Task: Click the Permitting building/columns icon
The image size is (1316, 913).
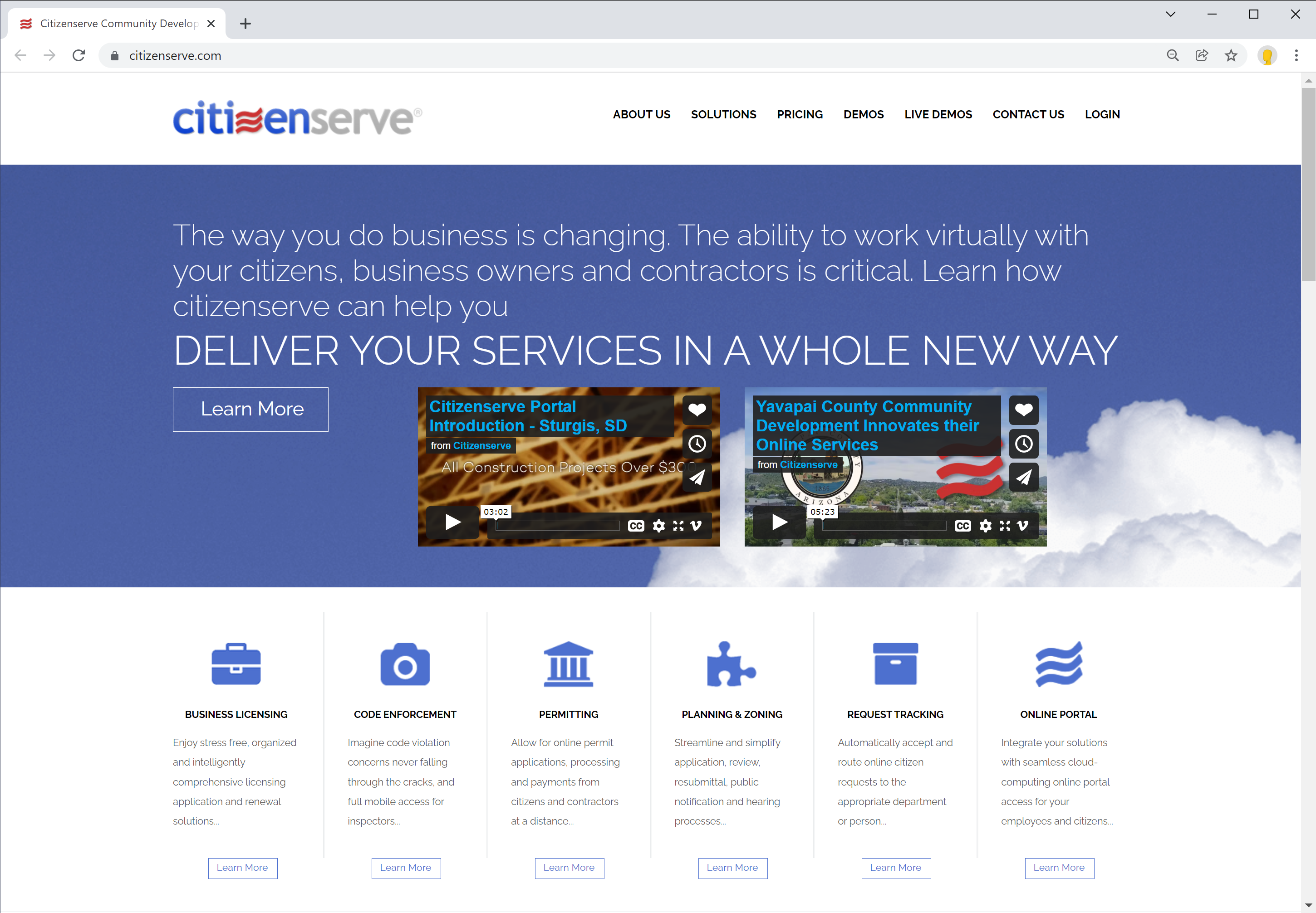Action: (x=568, y=665)
